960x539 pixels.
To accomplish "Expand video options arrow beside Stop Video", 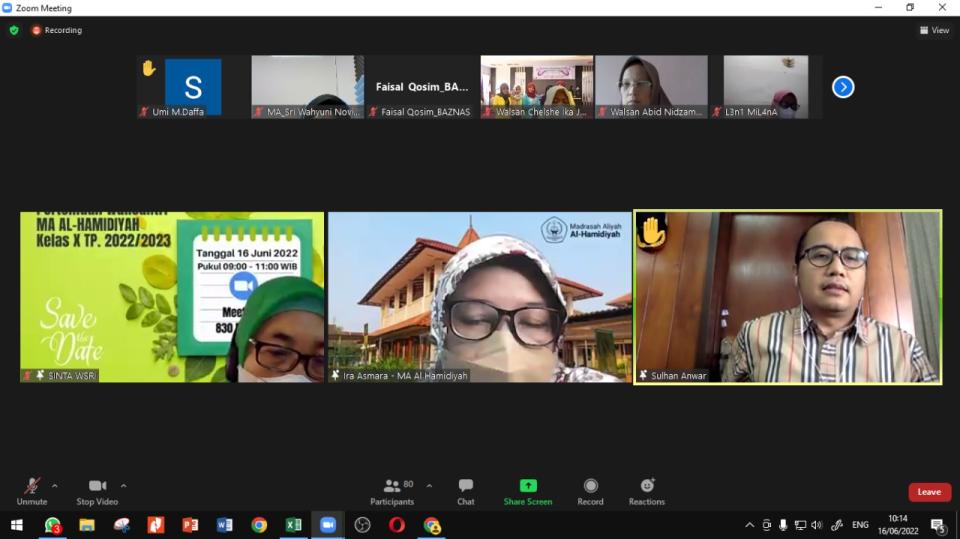I will (123, 486).
